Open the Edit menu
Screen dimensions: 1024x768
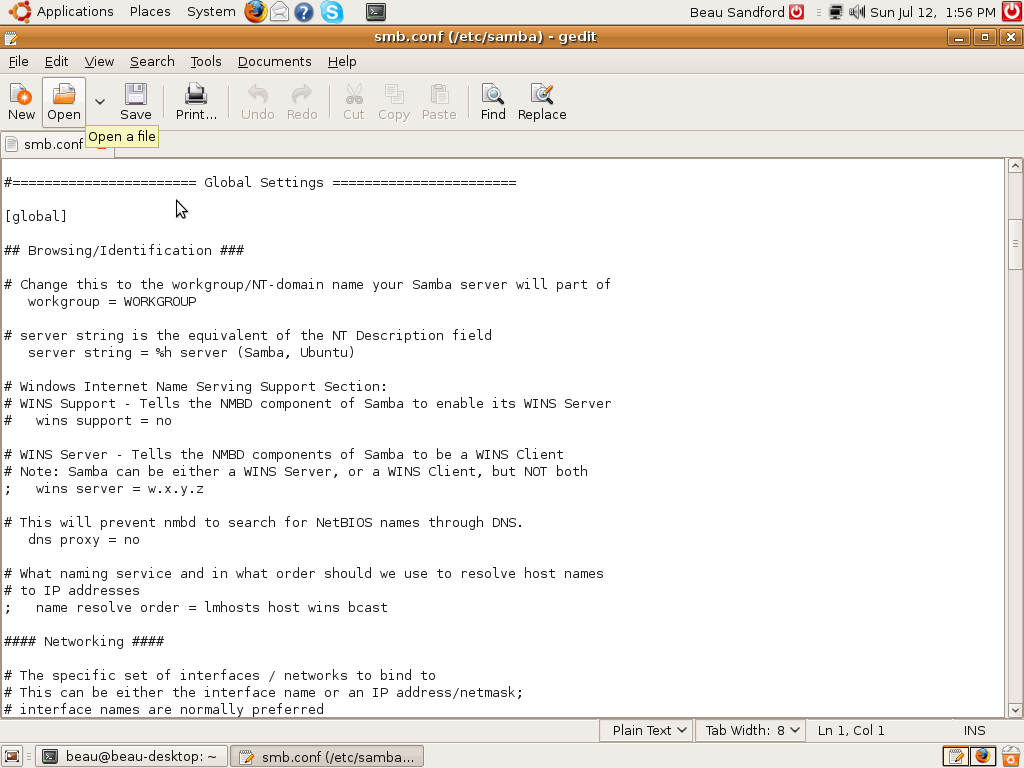coord(56,61)
